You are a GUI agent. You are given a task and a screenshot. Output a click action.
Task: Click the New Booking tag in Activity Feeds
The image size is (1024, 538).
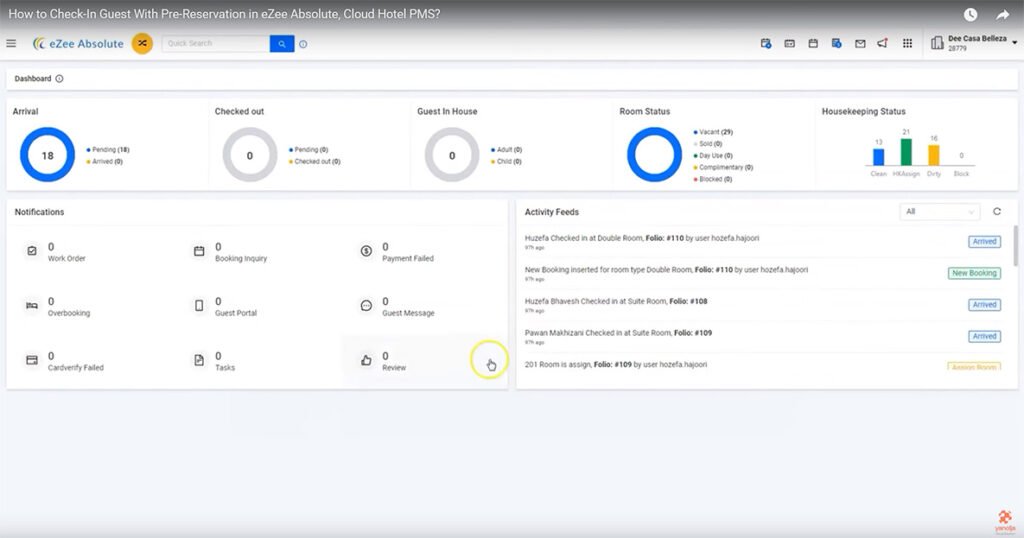pyautogui.click(x=974, y=273)
